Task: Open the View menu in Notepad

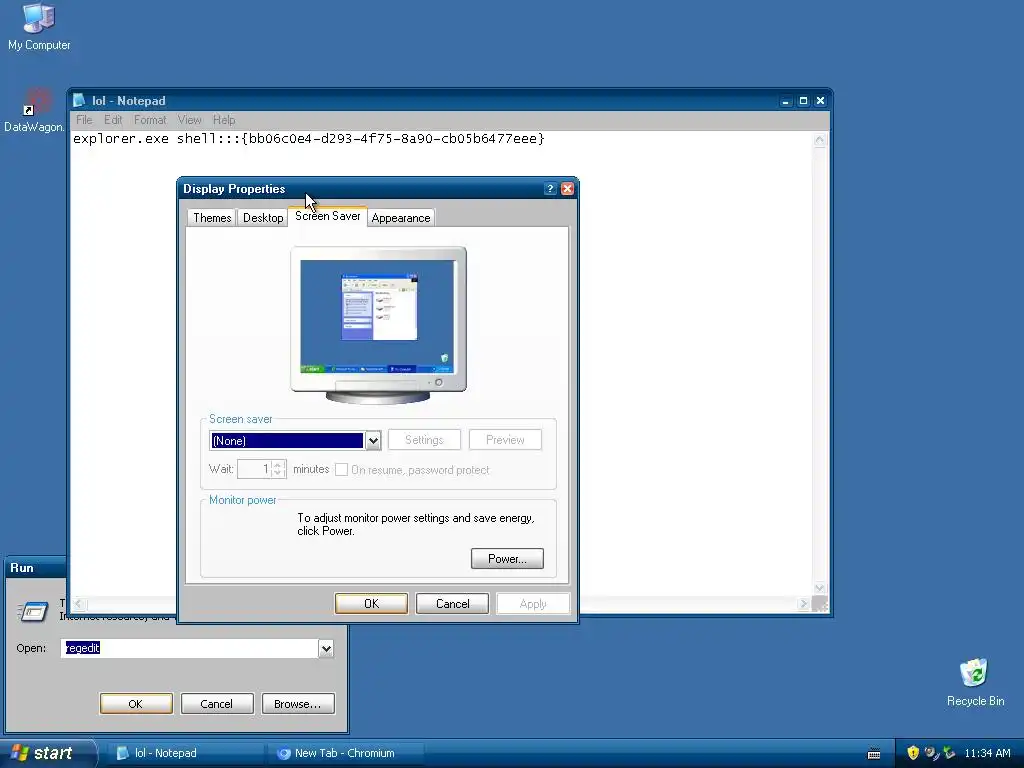Action: (189, 120)
